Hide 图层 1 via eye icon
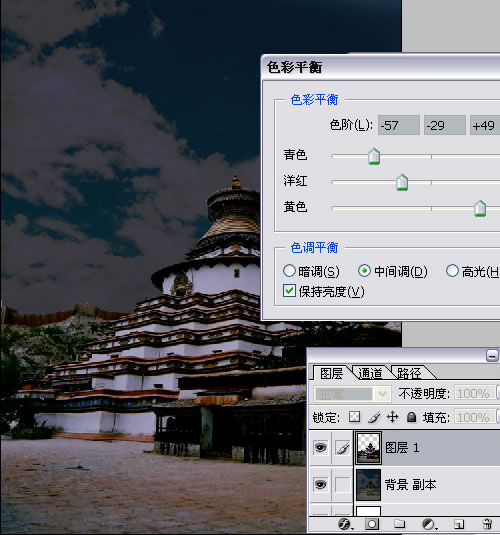The height and width of the screenshot is (535, 500). pyautogui.click(x=320, y=447)
